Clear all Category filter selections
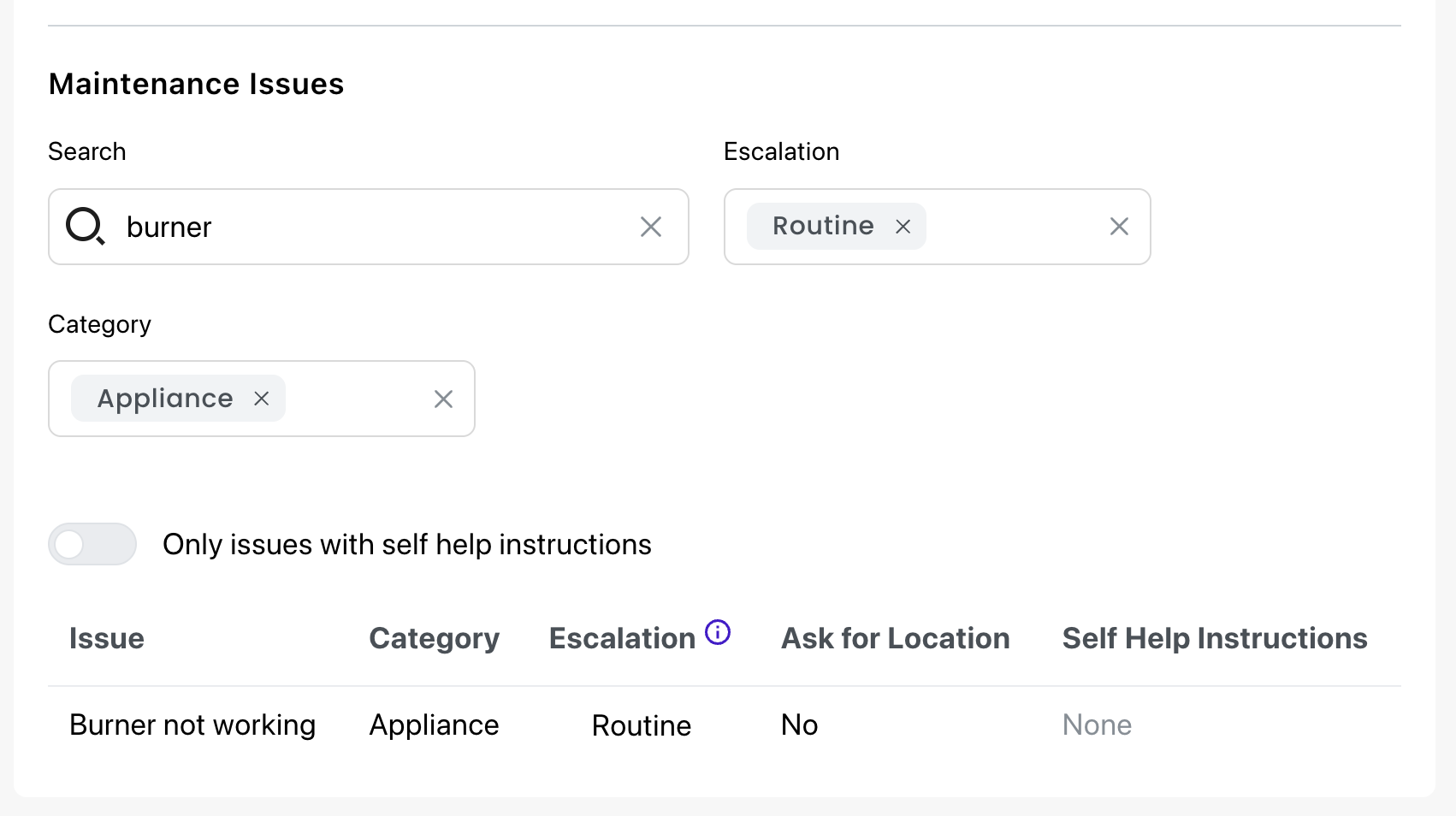Screen dimensions: 1456x816 click(443, 399)
